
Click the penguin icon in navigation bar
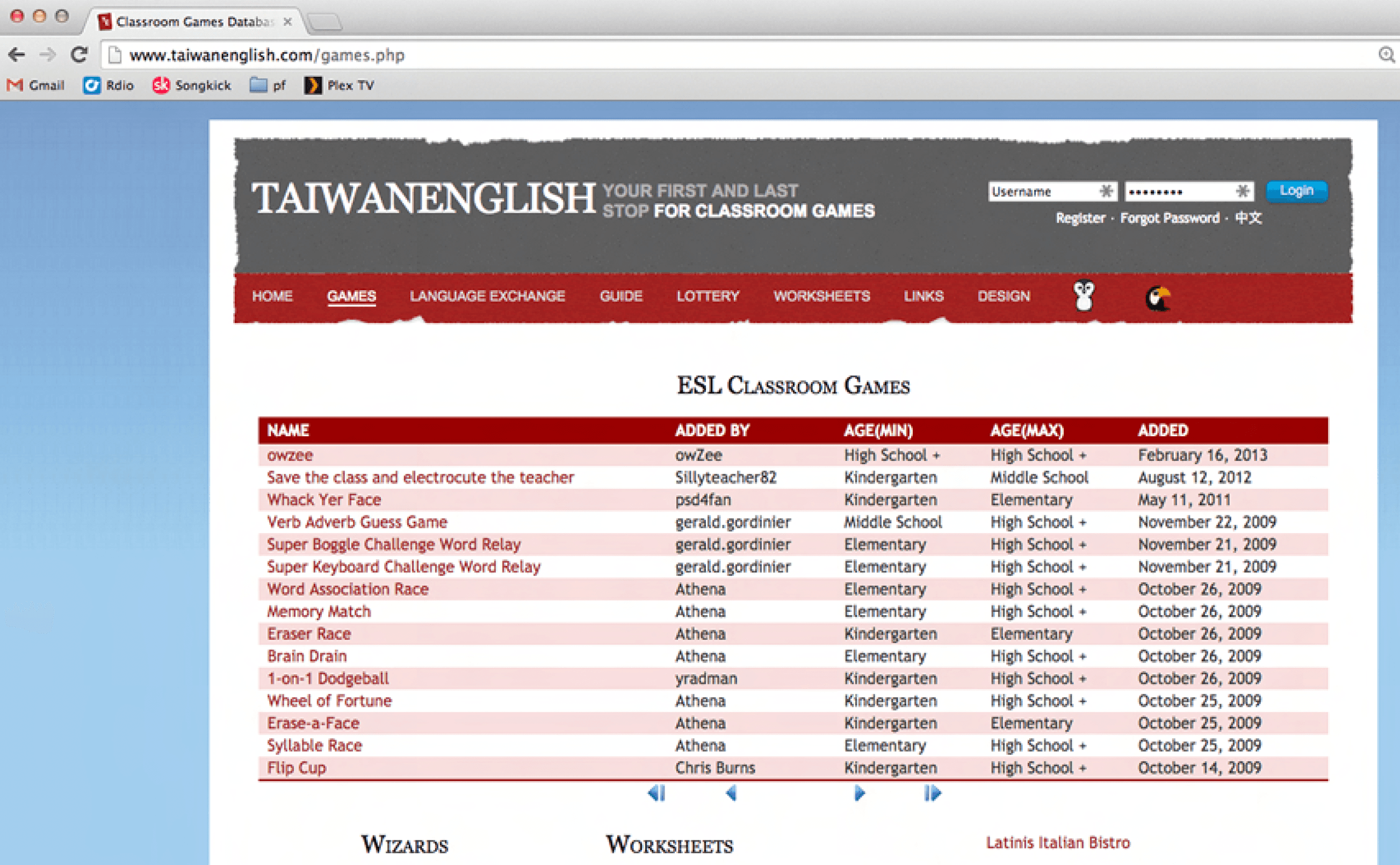[1083, 296]
